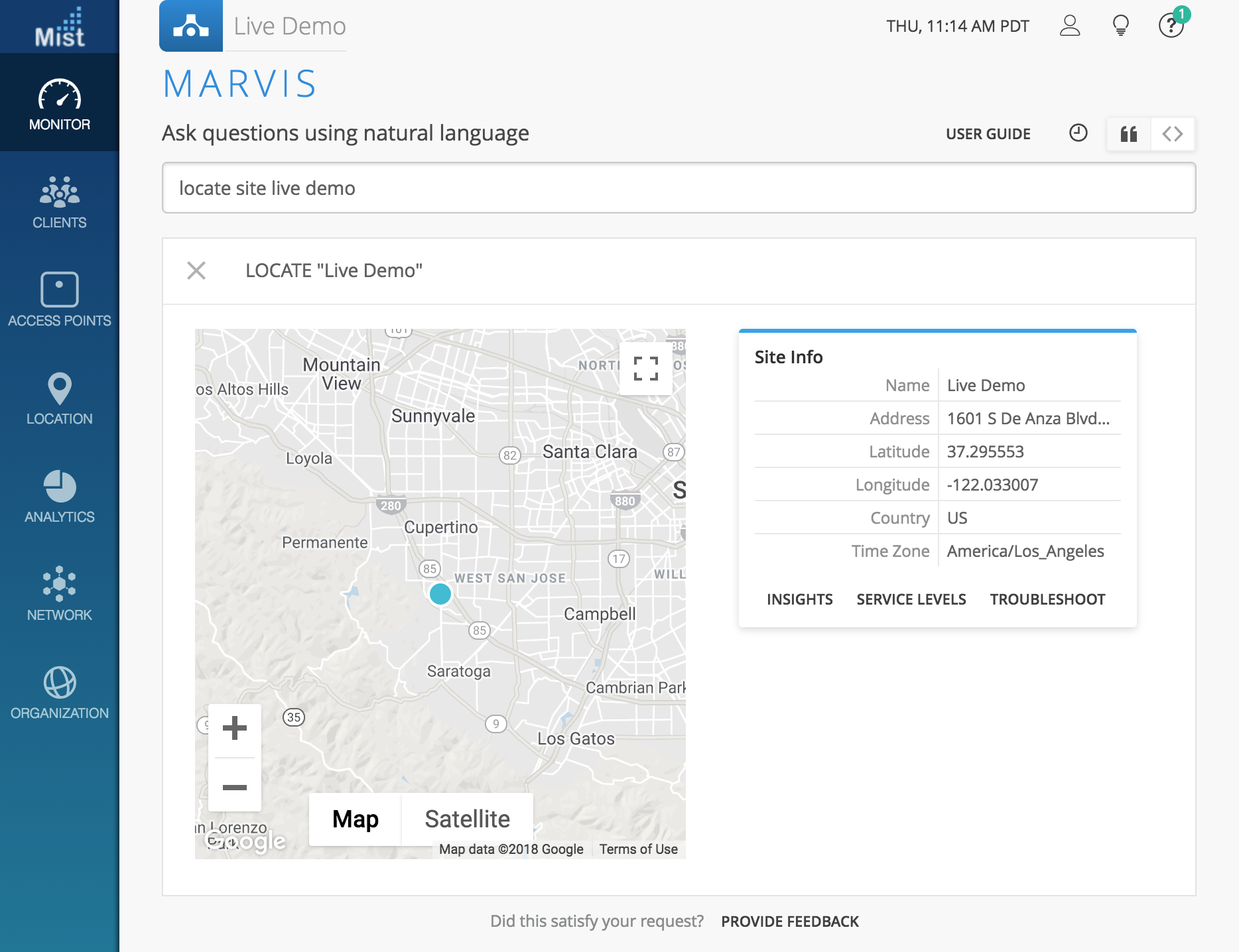Open help menu with notification badge
The height and width of the screenshot is (952, 1239).
1171,26
